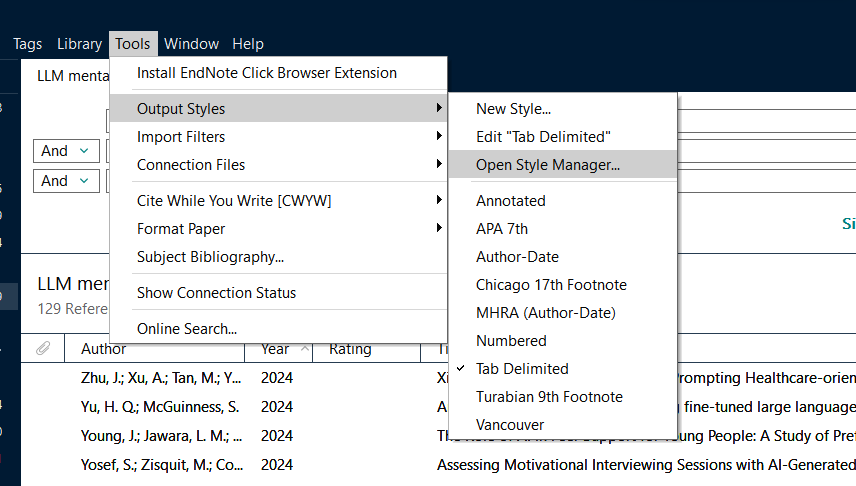The image size is (856, 486).
Task: Select Vancouver output style
Action: 510,425
